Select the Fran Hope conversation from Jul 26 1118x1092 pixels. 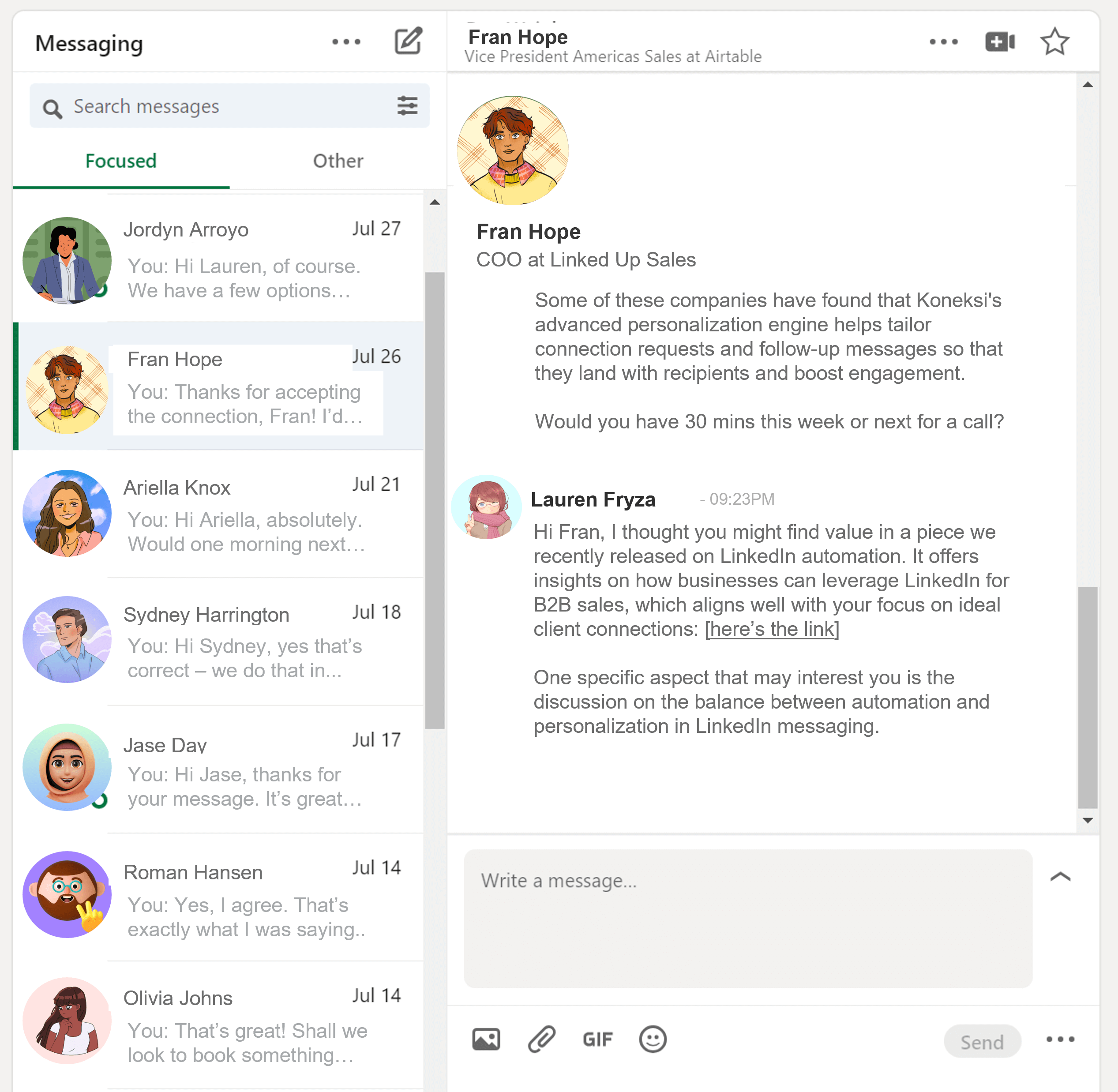(218, 386)
